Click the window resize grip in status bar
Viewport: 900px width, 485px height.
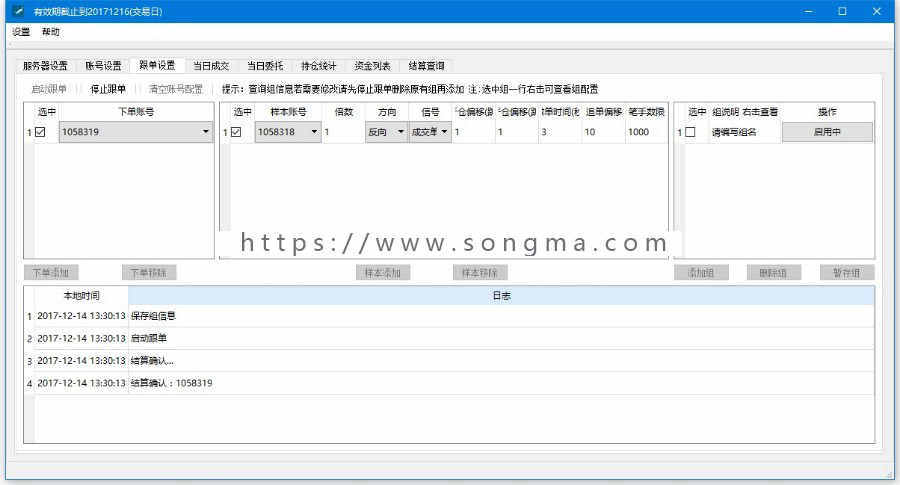click(x=889, y=474)
